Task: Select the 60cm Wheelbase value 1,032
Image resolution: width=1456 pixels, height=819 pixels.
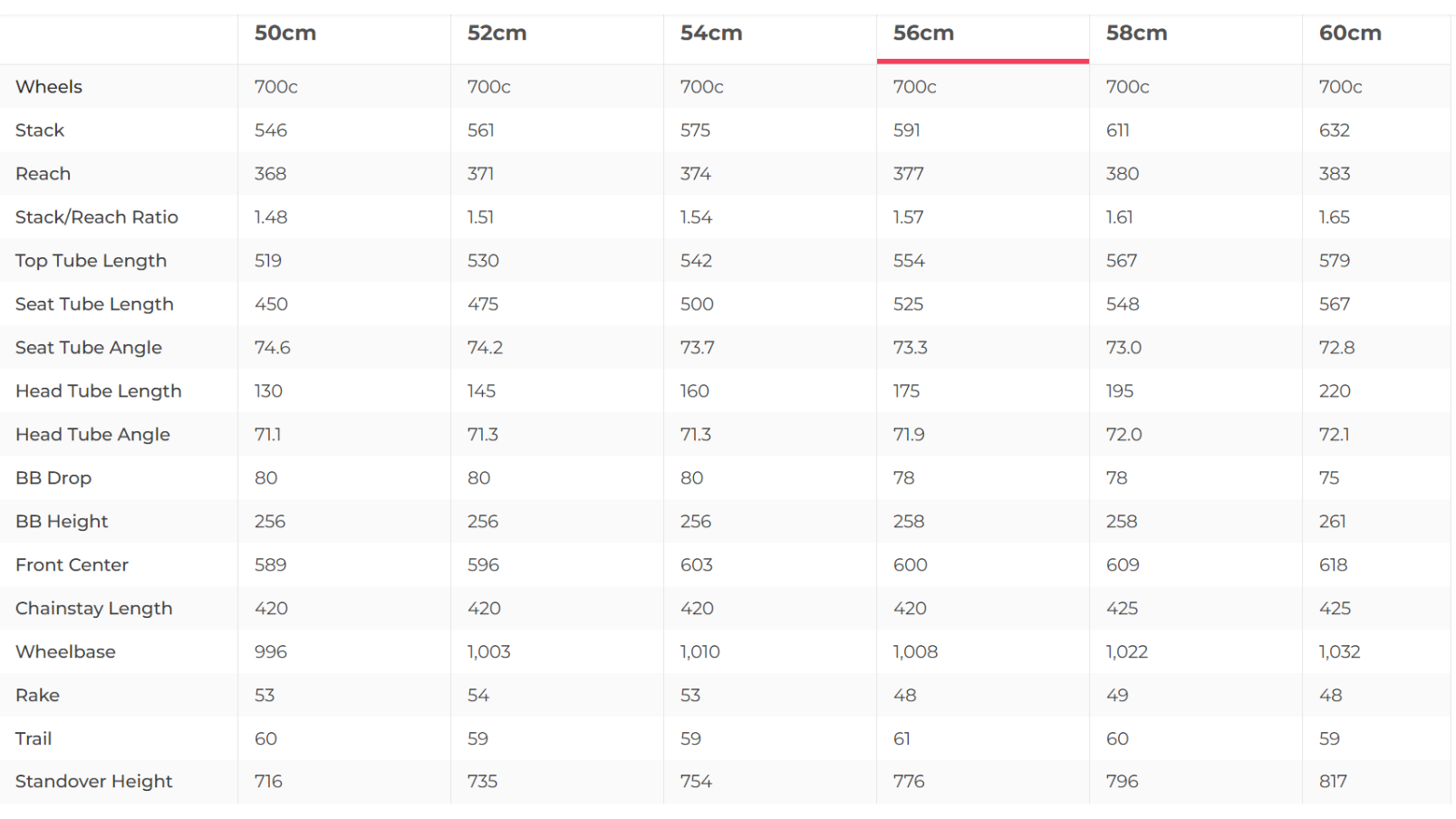Action: coord(1339,652)
